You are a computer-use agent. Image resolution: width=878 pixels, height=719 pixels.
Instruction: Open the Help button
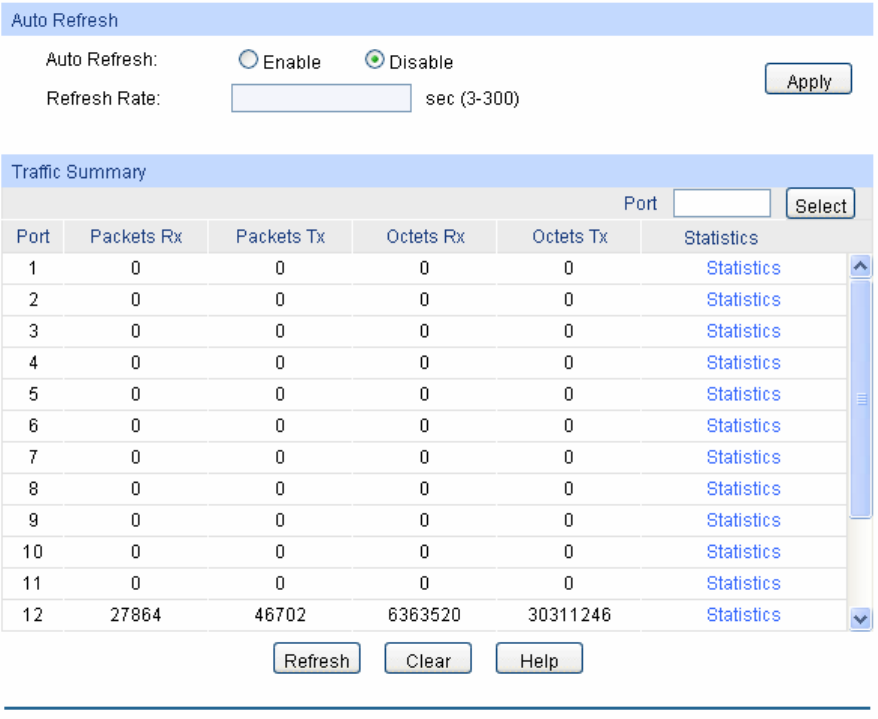tap(539, 660)
